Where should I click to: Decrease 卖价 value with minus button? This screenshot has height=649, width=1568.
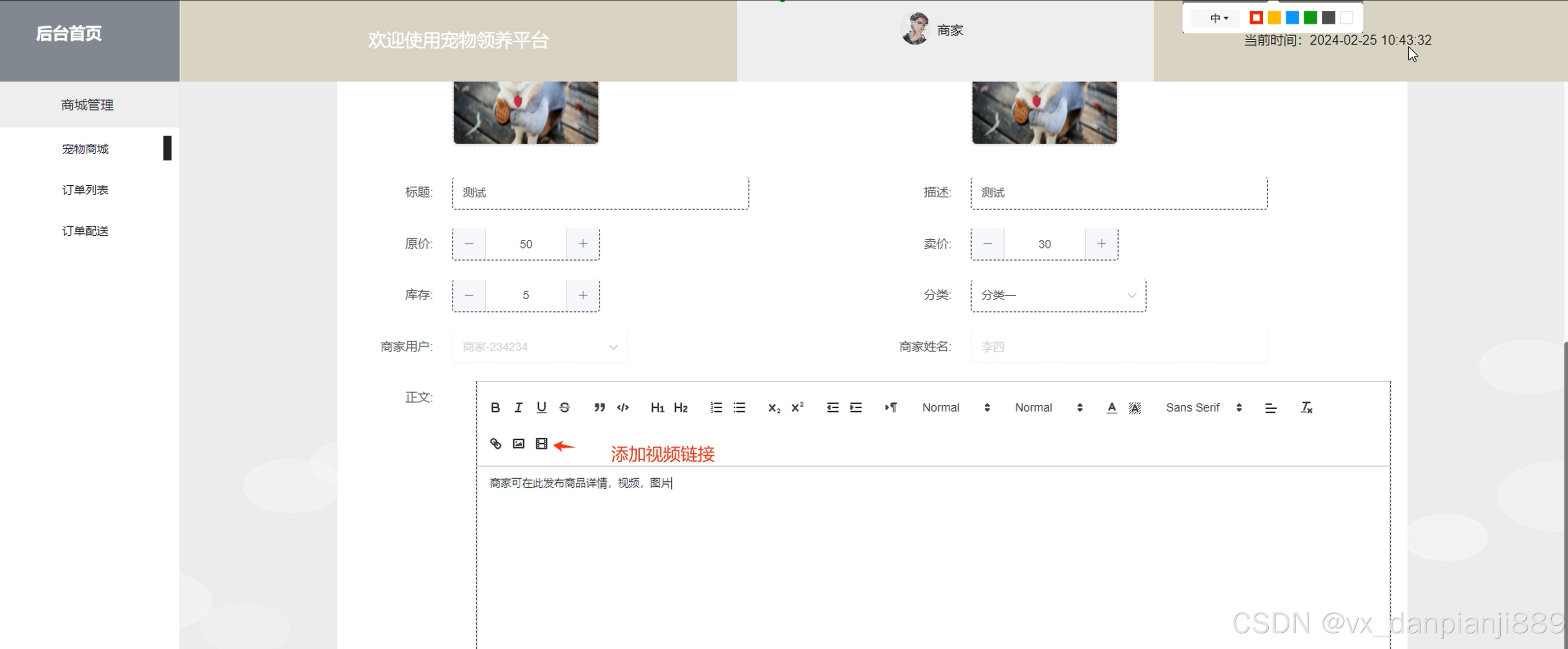[987, 244]
